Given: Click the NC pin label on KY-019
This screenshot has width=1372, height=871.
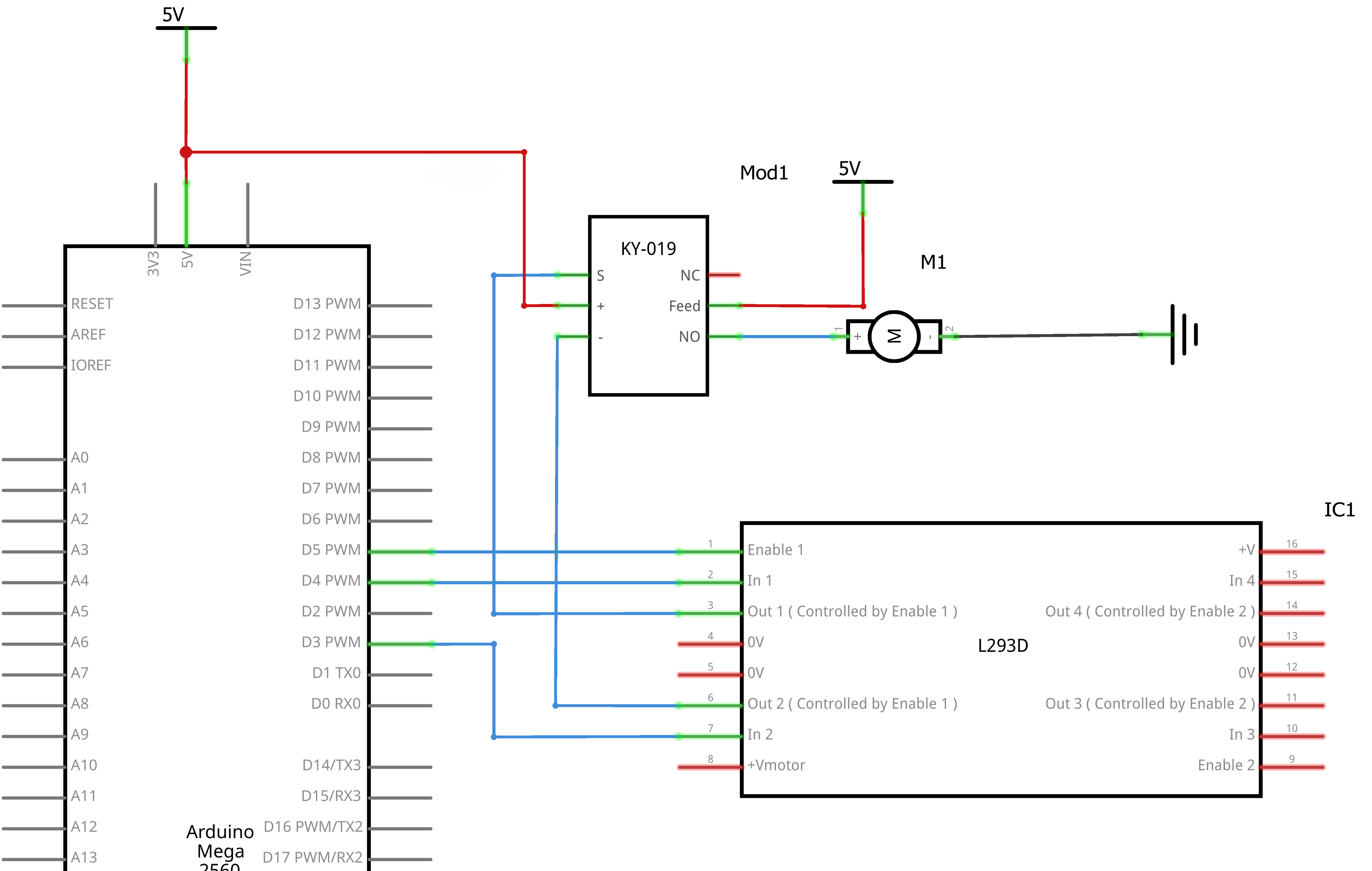Looking at the screenshot, I should coord(690,276).
